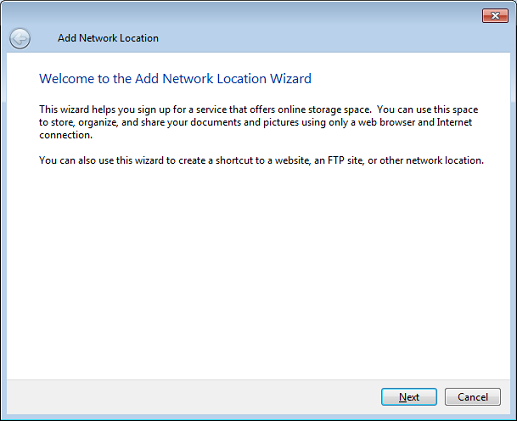Click the word 'Wizard' in the blue heading
Viewport: 517px width, 421px height.
coord(291,79)
